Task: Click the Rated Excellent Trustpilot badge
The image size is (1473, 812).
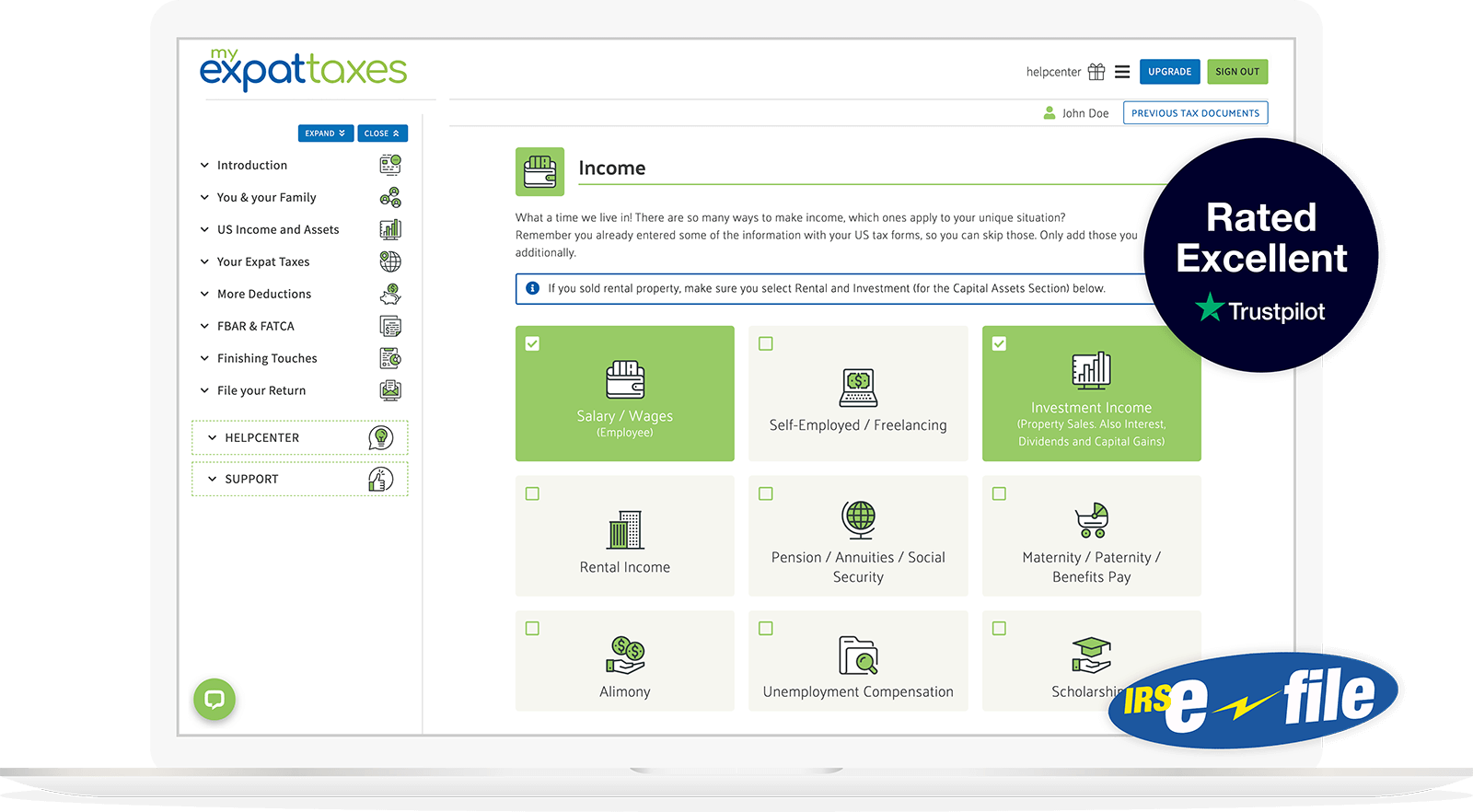Action: [x=1261, y=255]
